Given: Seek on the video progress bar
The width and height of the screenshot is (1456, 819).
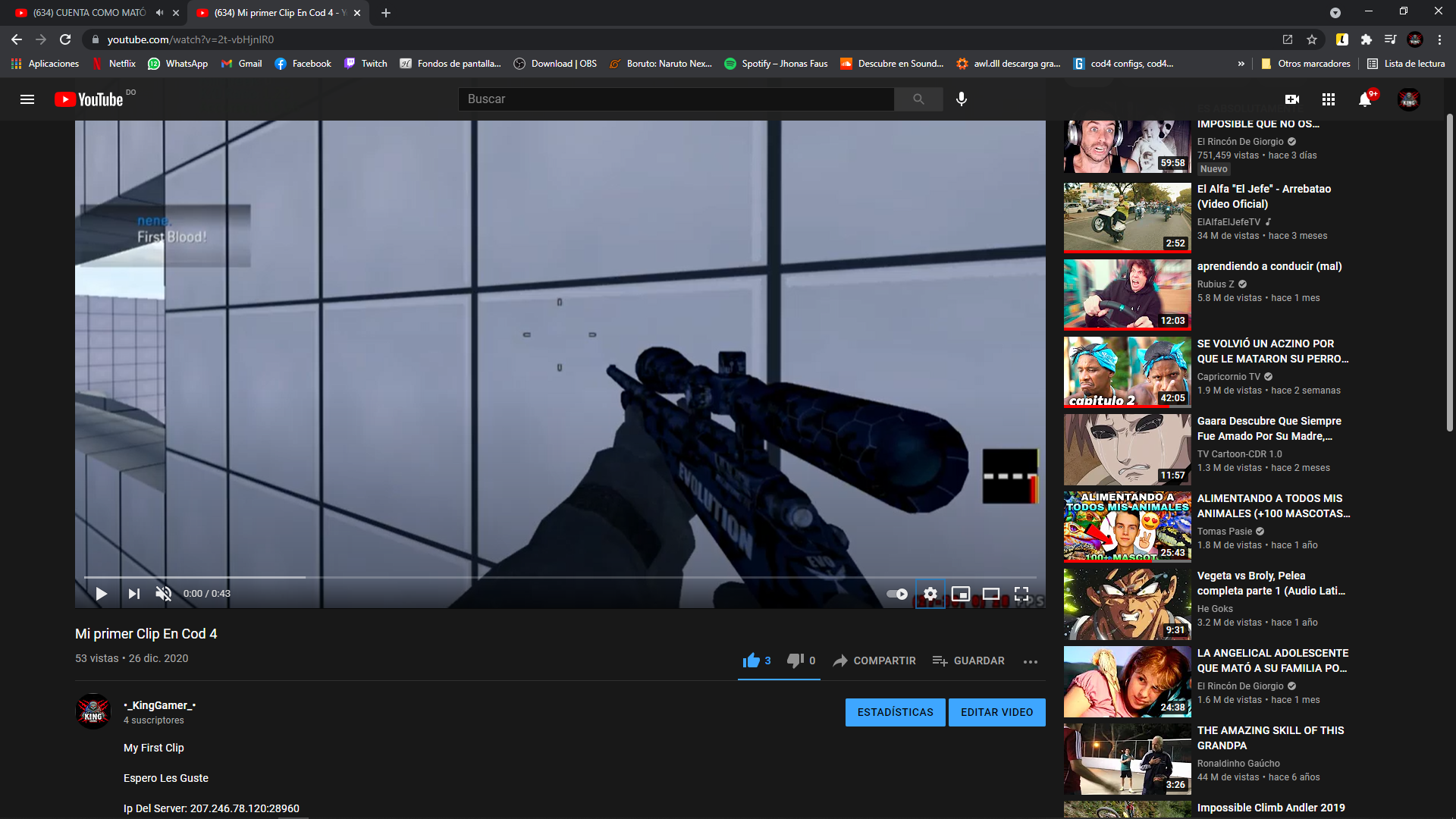Looking at the screenshot, I should point(560,577).
